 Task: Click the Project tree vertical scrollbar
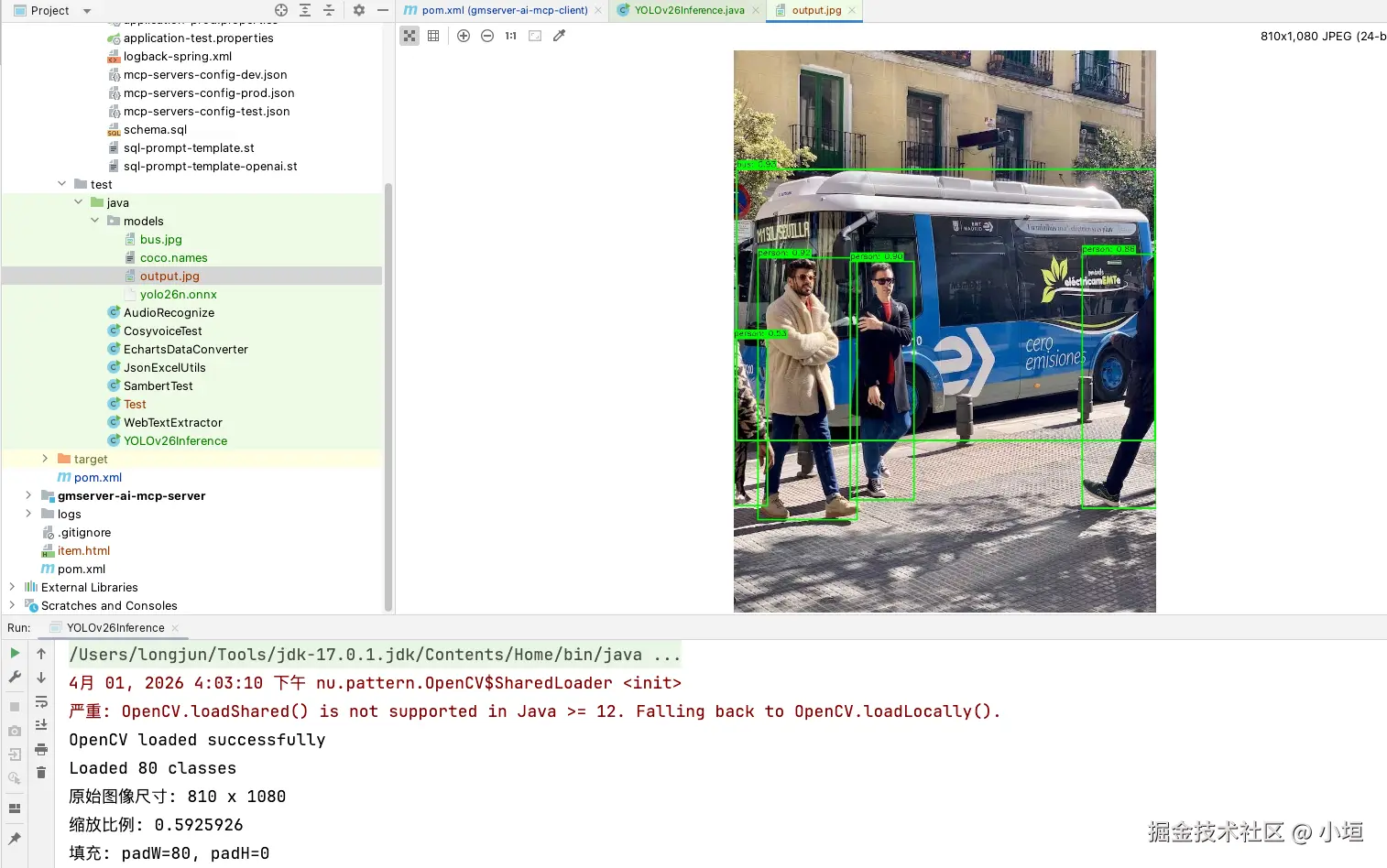point(388,397)
